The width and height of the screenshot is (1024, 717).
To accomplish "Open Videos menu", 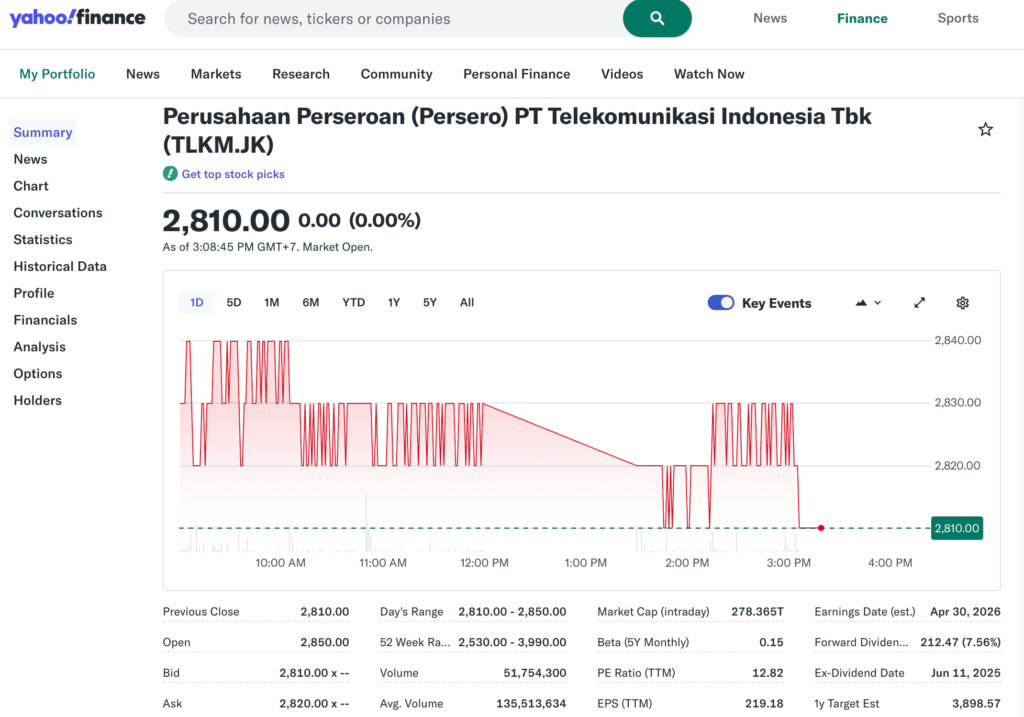I will (622, 74).
